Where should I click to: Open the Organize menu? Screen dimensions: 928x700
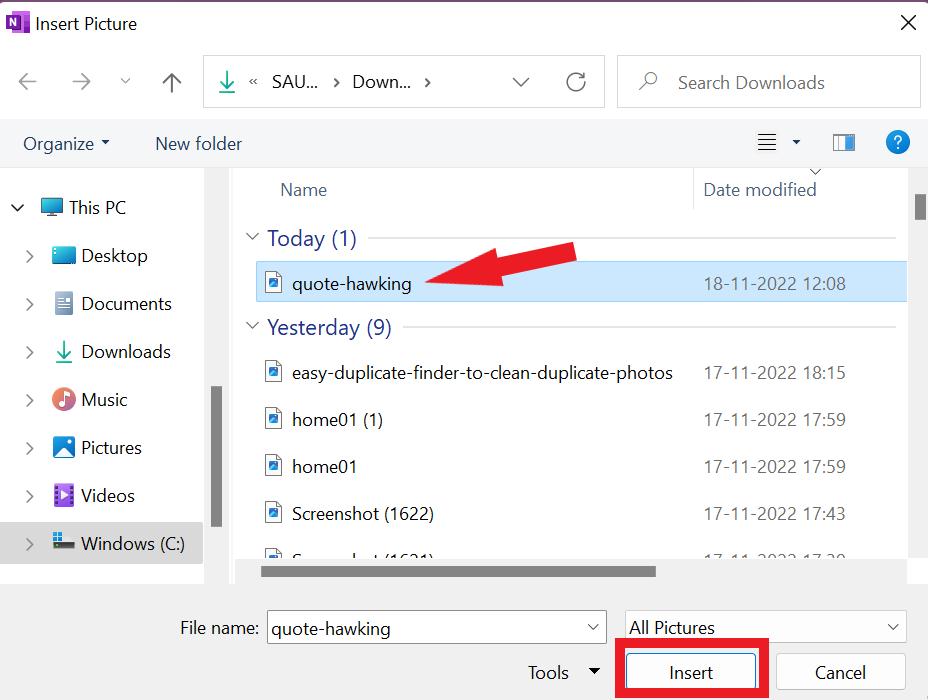point(66,143)
